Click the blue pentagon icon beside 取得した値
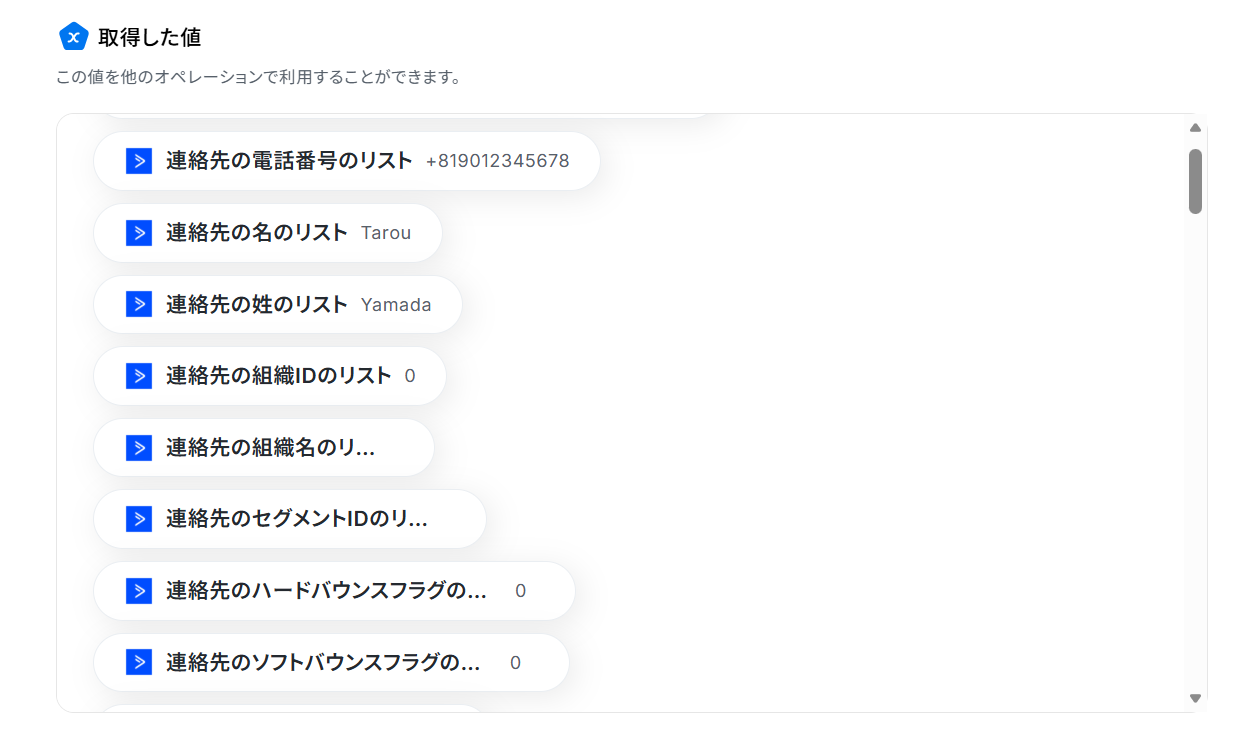The height and width of the screenshot is (750, 1252). (x=74, y=37)
